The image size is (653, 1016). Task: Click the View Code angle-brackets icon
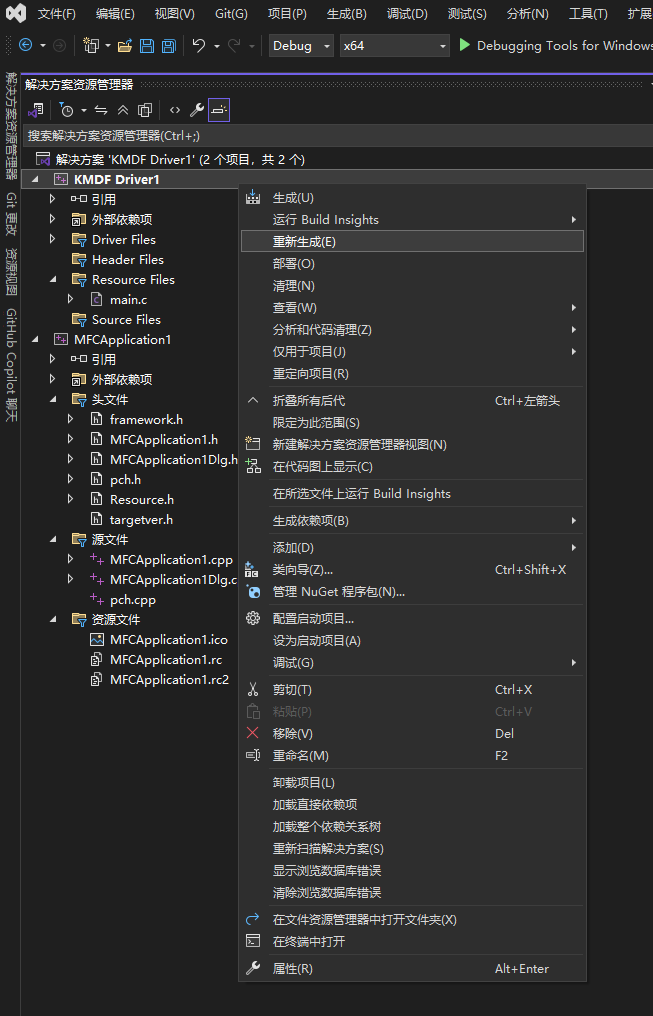click(175, 110)
